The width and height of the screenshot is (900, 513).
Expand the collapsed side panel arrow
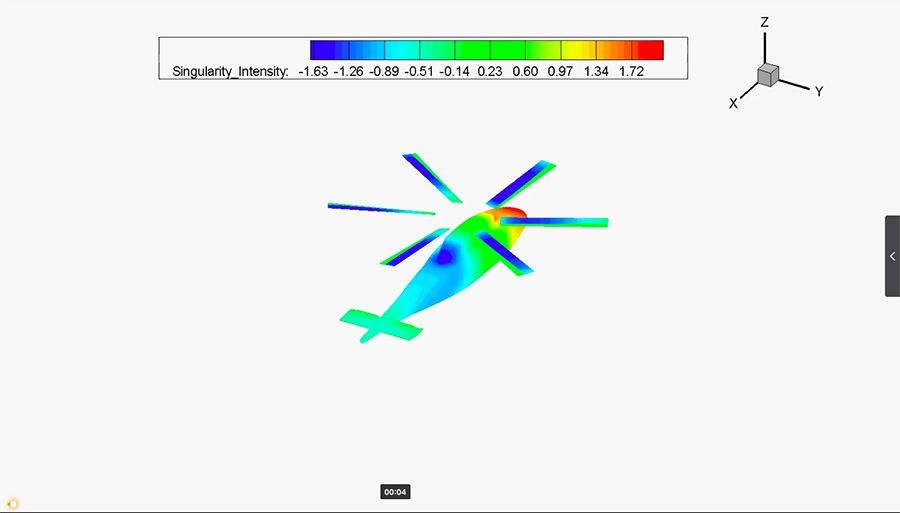[x=892, y=256]
